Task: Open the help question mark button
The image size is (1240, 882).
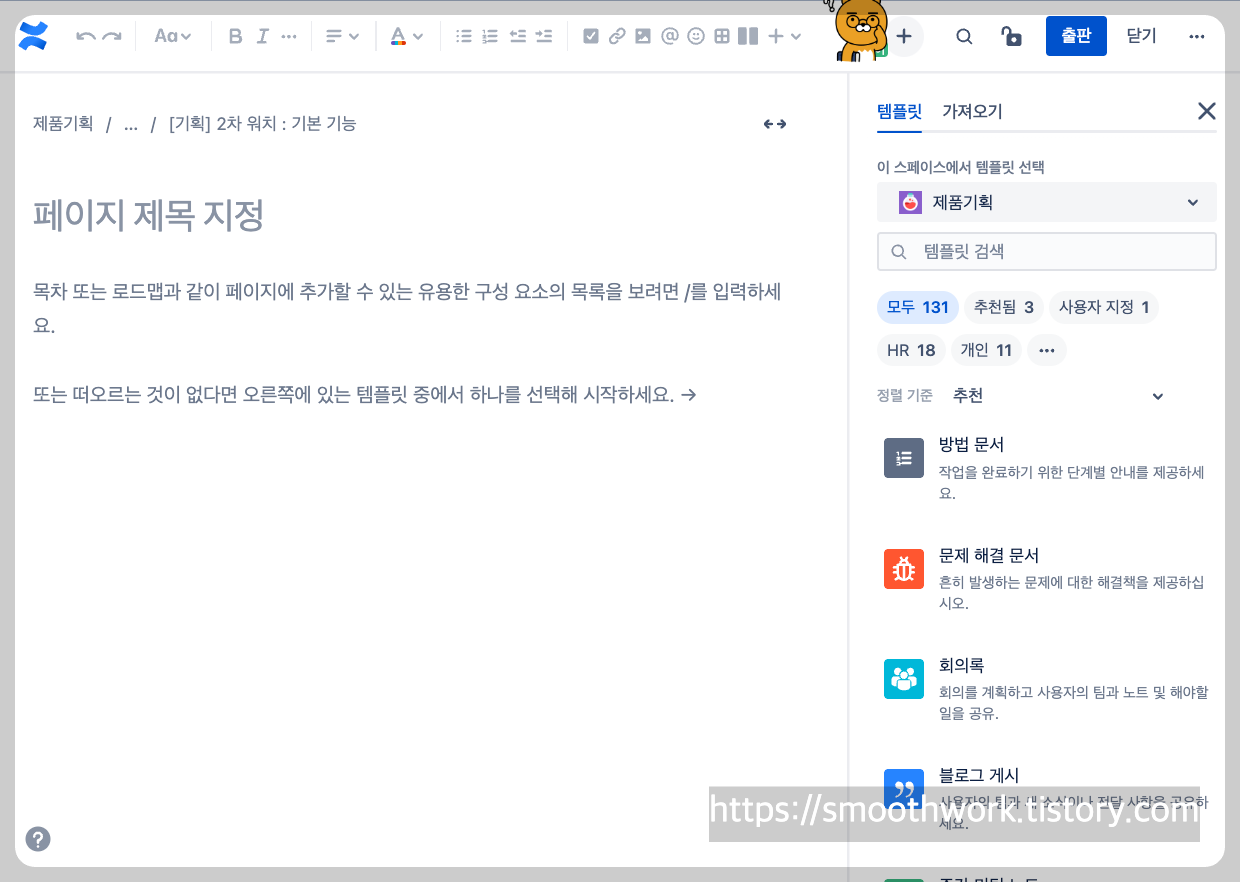Action: (x=38, y=839)
